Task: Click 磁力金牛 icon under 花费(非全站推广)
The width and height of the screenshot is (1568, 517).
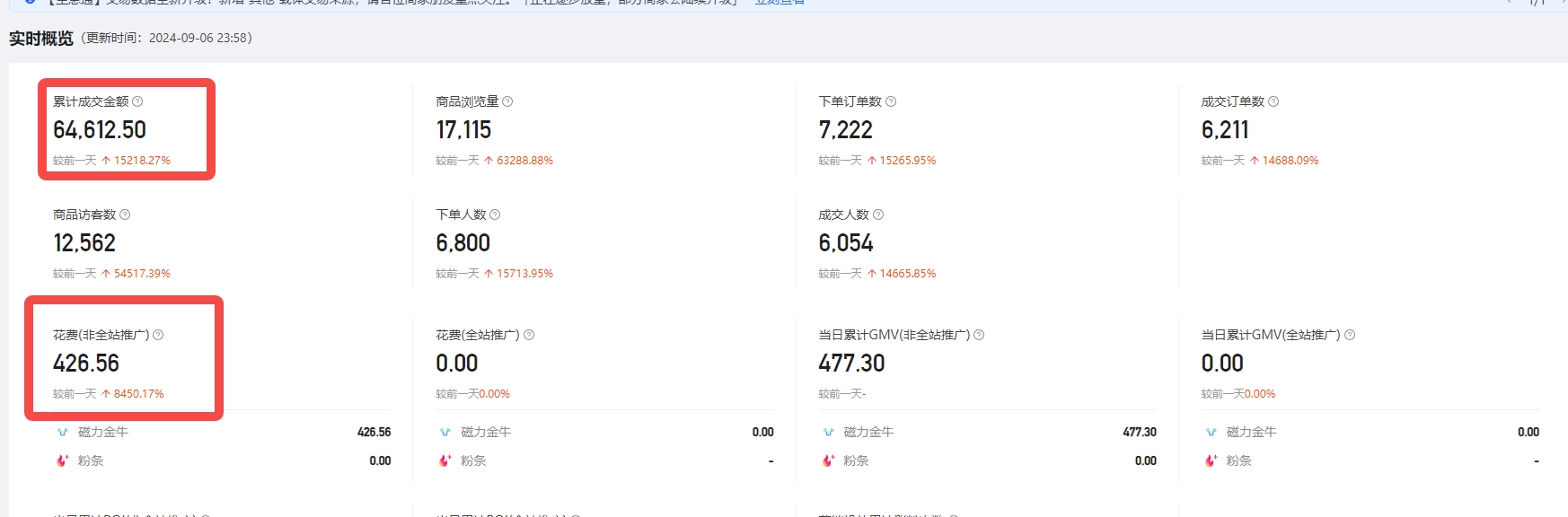Action: tap(63, 432)
